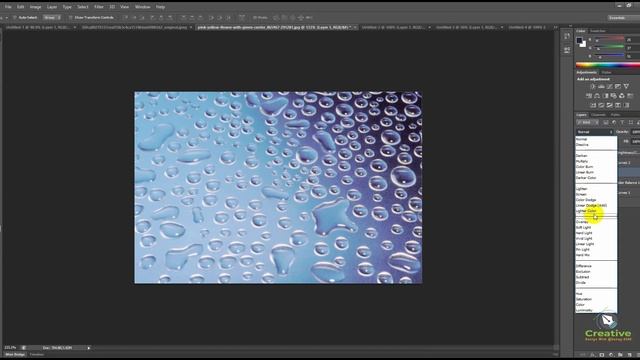
Task: Click the water drops image canvas
Action: pyautogui.click(x=278, y=187)
